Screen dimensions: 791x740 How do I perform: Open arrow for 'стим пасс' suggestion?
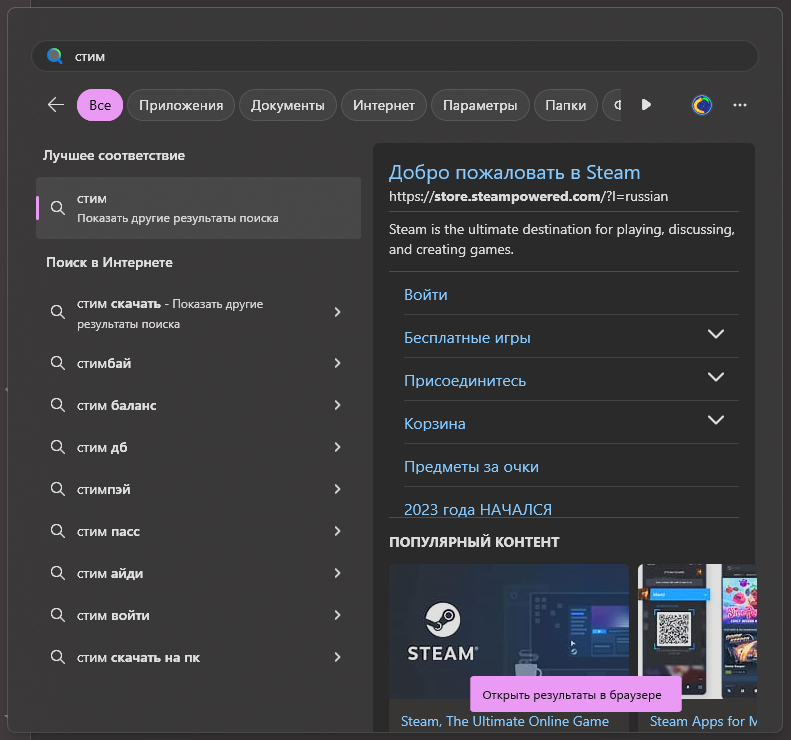tap(337, 531)
